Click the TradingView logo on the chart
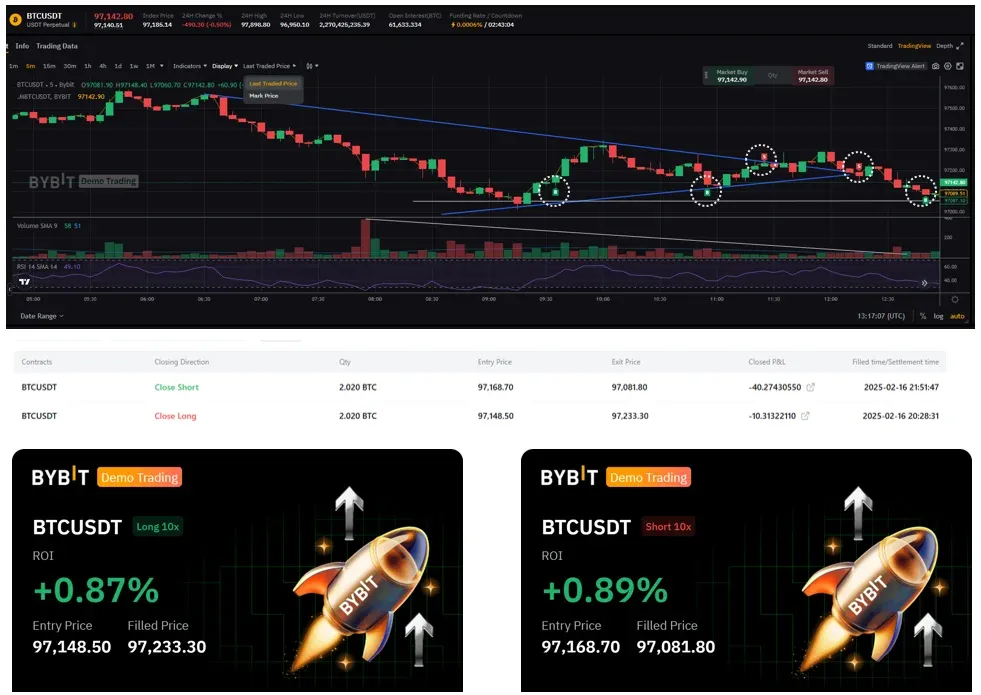 (24, 282)
